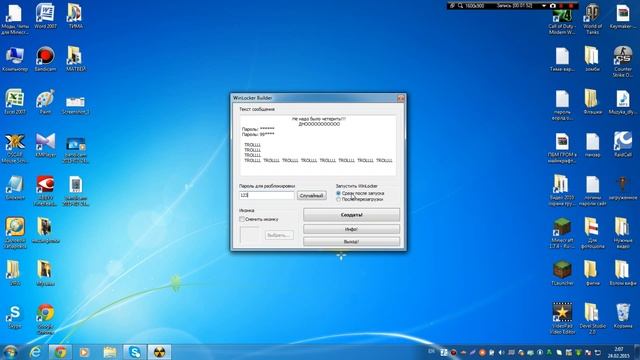The width and height of the screenshot is (640, 360).
Task: Select the Devel Studio 2.0 folder icon
Action: (592, 319)
